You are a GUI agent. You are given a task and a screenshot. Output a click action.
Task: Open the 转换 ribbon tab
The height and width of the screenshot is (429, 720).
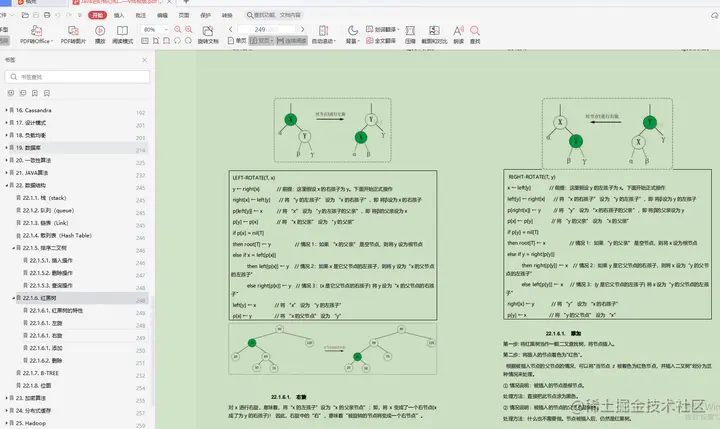tap(227, 15)
